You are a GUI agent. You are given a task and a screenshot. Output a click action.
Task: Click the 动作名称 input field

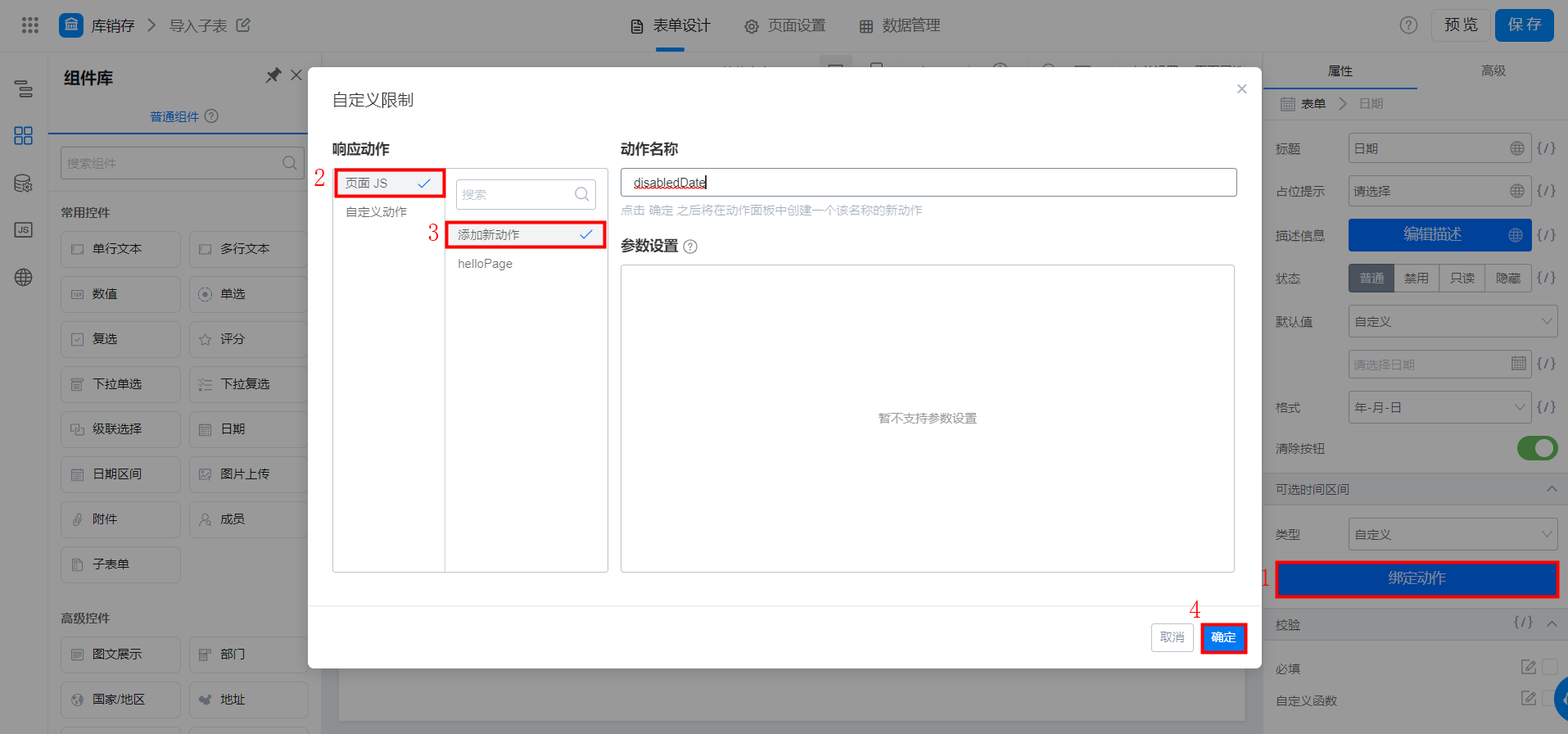[929, 183]
